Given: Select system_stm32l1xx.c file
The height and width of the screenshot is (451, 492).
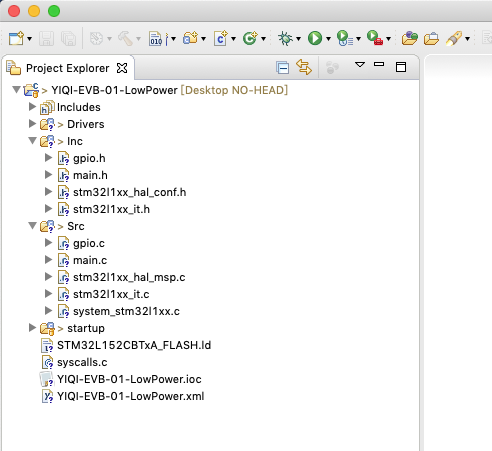Looking at the screenshot, I should point(126,311).
